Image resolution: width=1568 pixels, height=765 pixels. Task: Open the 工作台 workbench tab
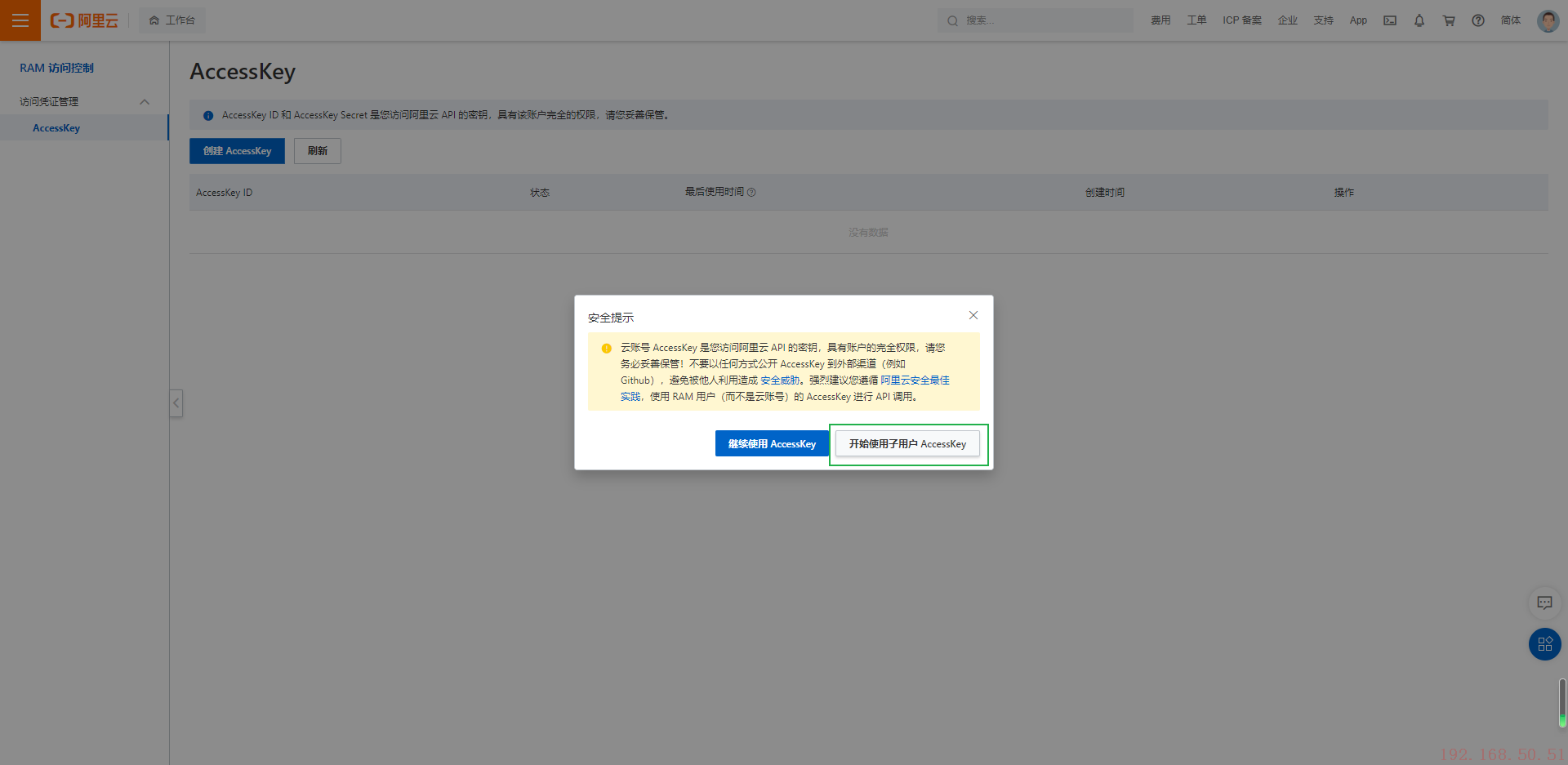(x=172, y=20)
